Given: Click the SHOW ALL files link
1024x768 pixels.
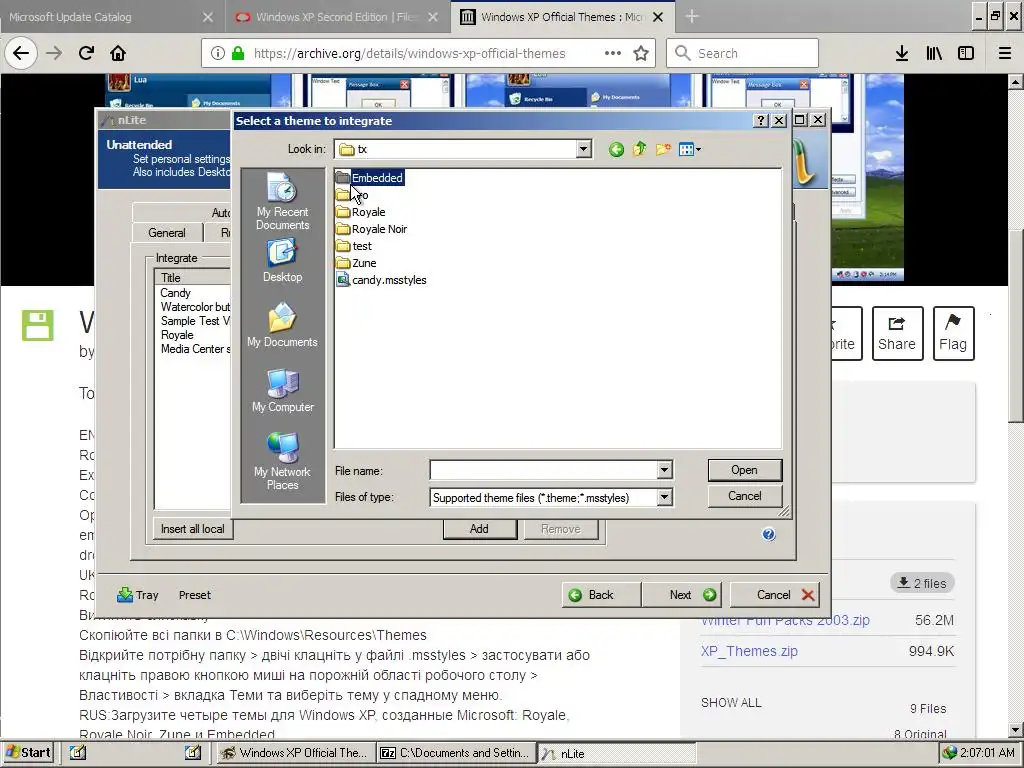Looking at the screenshot, I should pos(731,702).
